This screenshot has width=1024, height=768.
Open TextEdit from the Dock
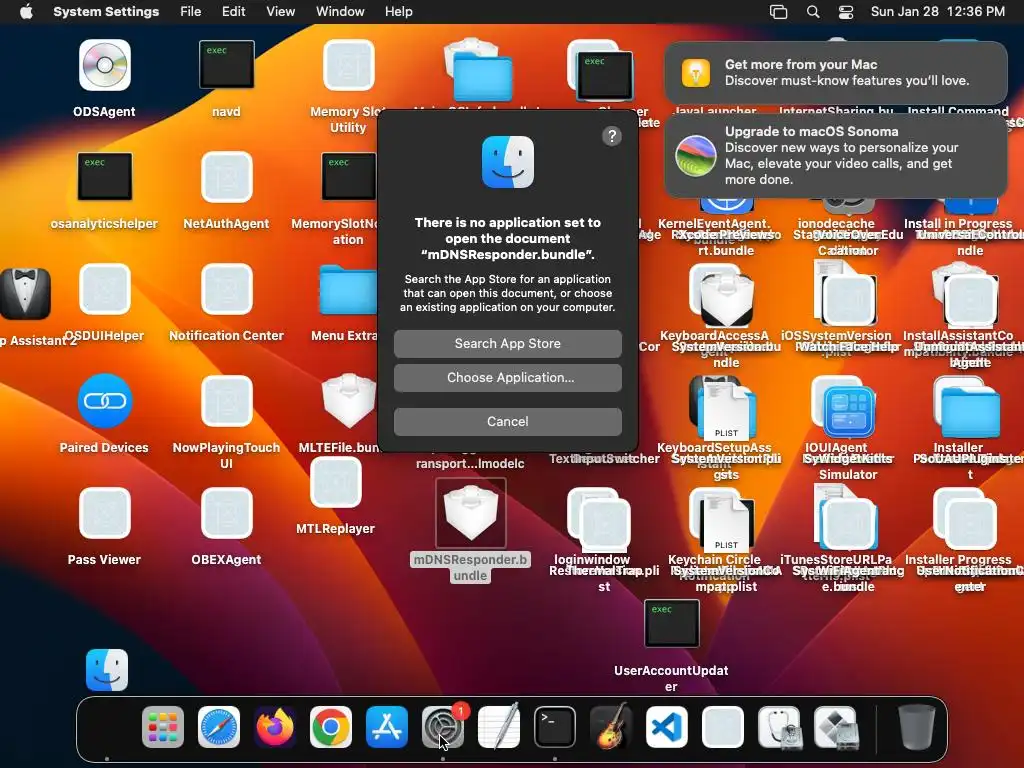499,727
